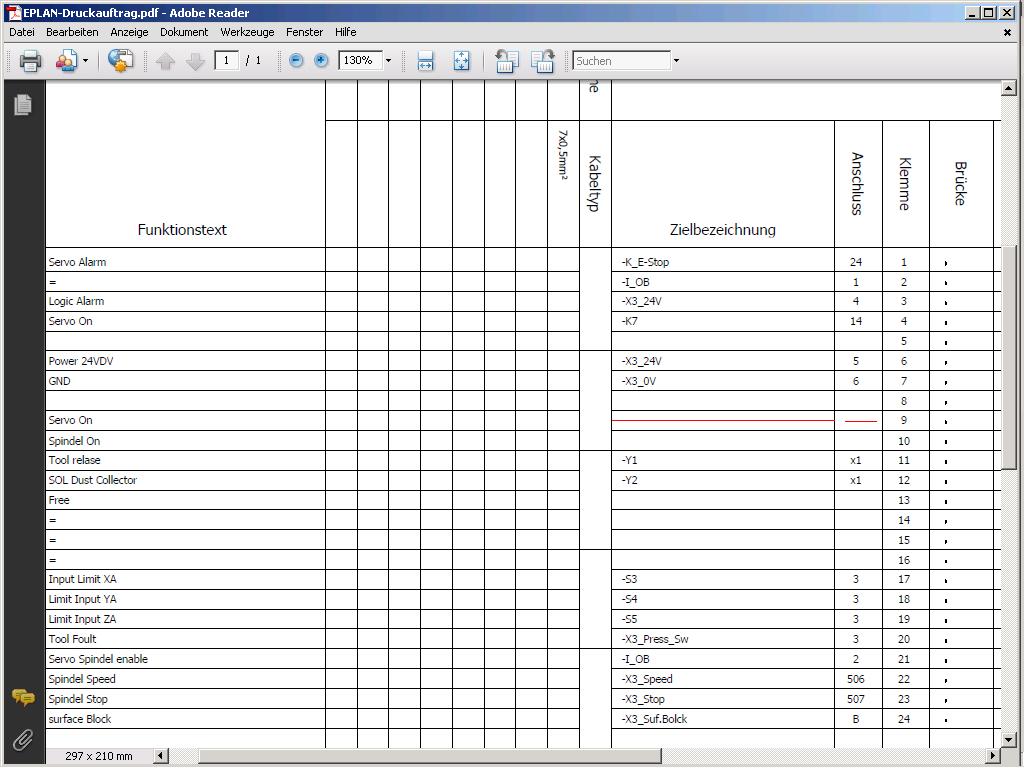Click the vertical scrollbar thumb
The width and height of the screenshot is (1024, 768).
pos(1009,357)
